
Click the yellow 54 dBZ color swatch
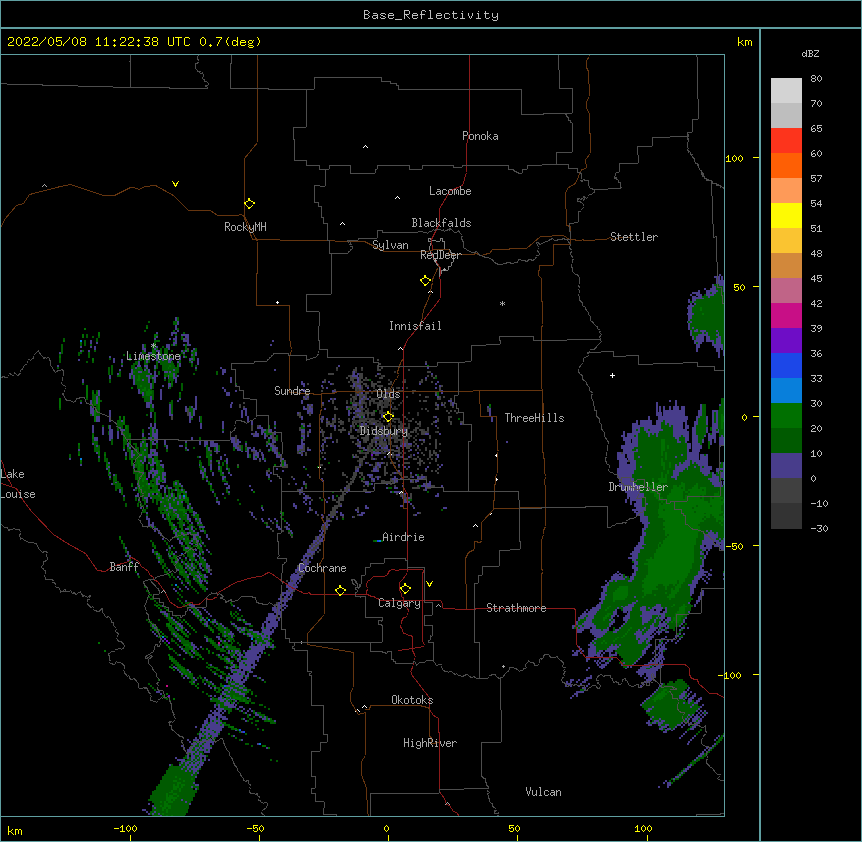[x=786, y=215]
